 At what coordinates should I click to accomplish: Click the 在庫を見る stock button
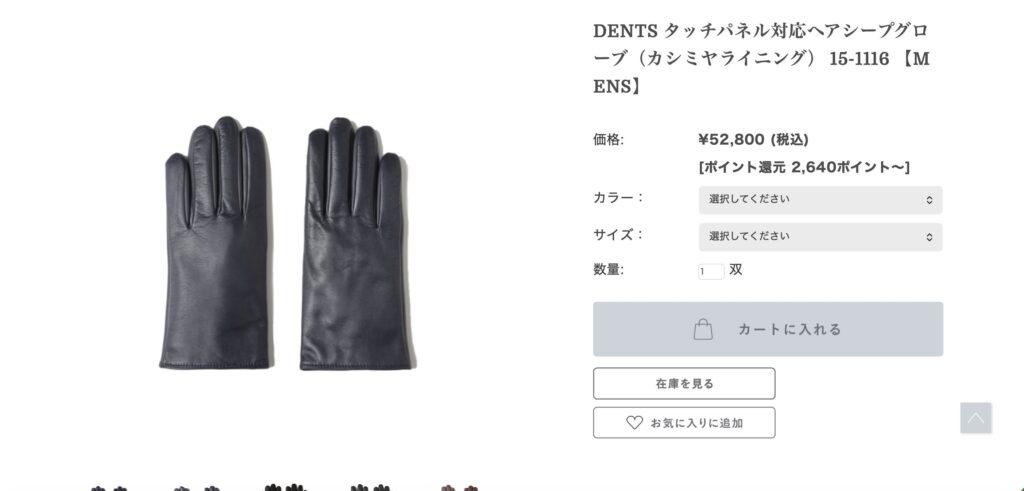684,383
